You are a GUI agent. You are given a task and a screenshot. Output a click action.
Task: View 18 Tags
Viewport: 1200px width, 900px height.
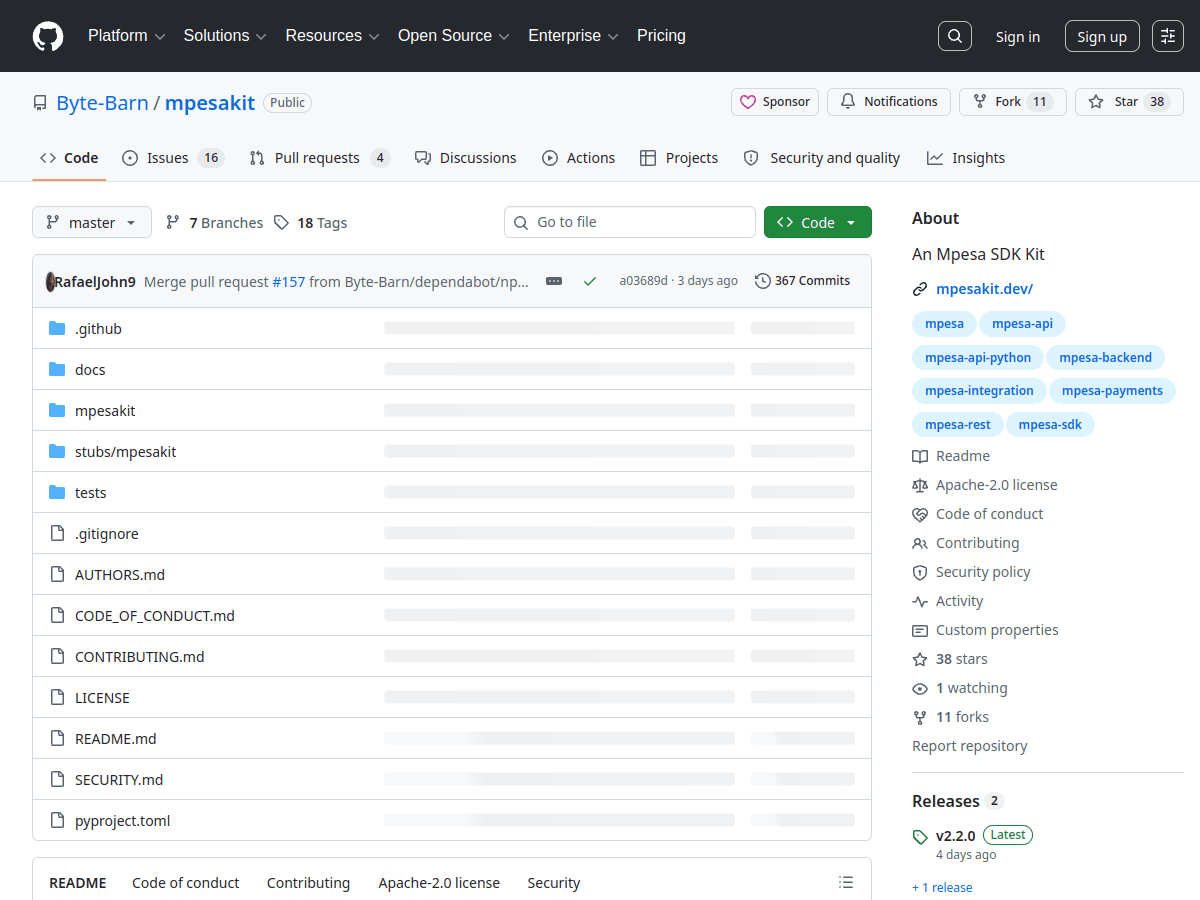tap(310, 222)
